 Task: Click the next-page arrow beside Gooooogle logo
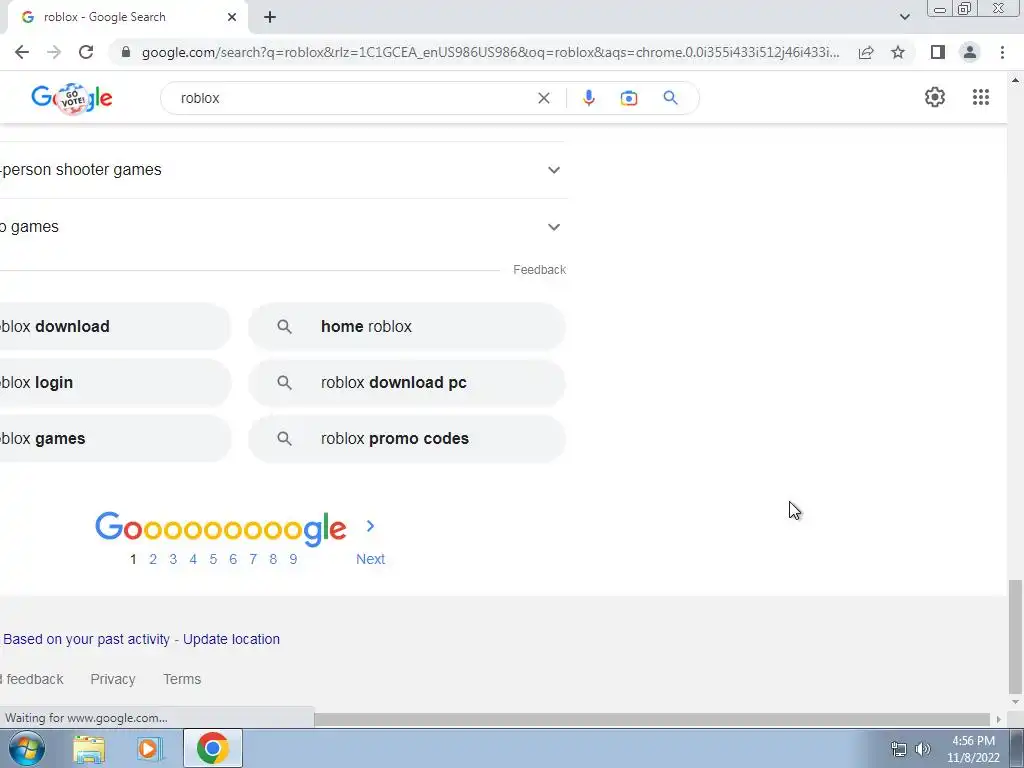pyautogui.click(x=370, y=526)
